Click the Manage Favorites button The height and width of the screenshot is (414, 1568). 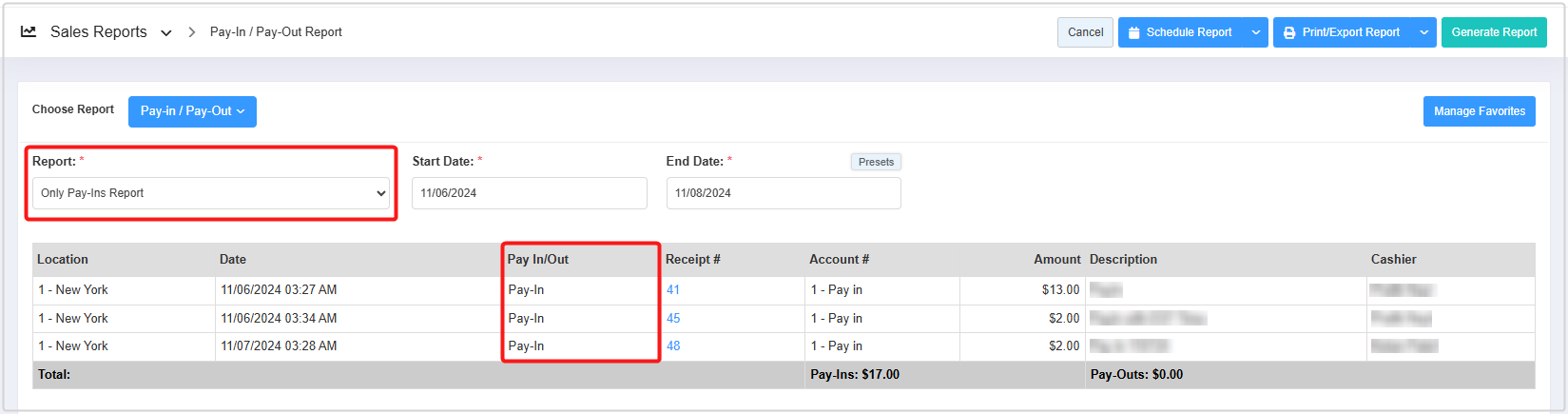point(1479,111)
